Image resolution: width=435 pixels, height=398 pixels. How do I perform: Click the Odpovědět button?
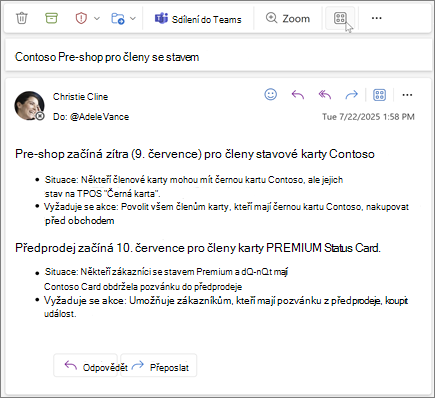(x=85, y=365)
